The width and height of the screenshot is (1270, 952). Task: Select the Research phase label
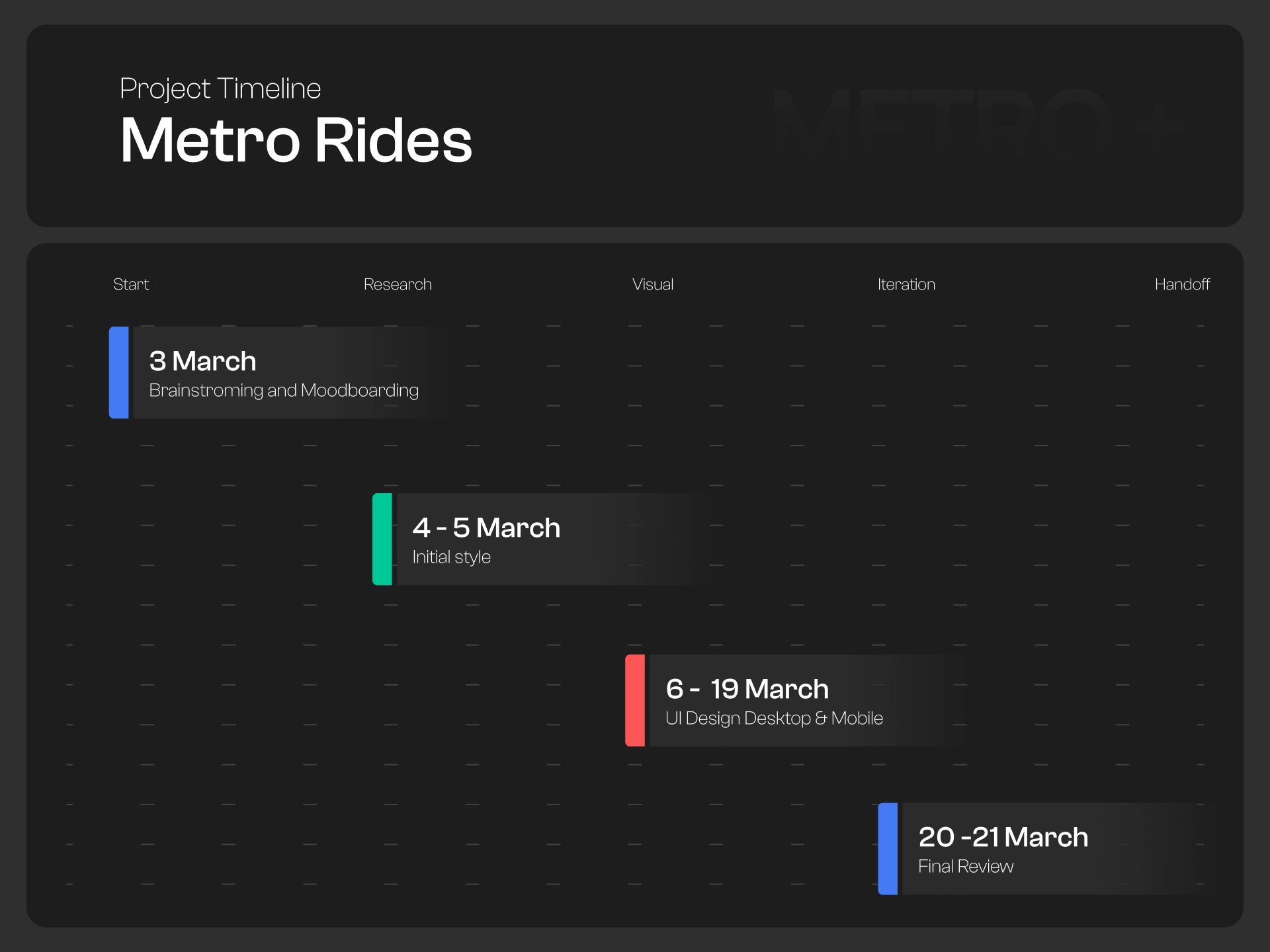tap(398, 284)
